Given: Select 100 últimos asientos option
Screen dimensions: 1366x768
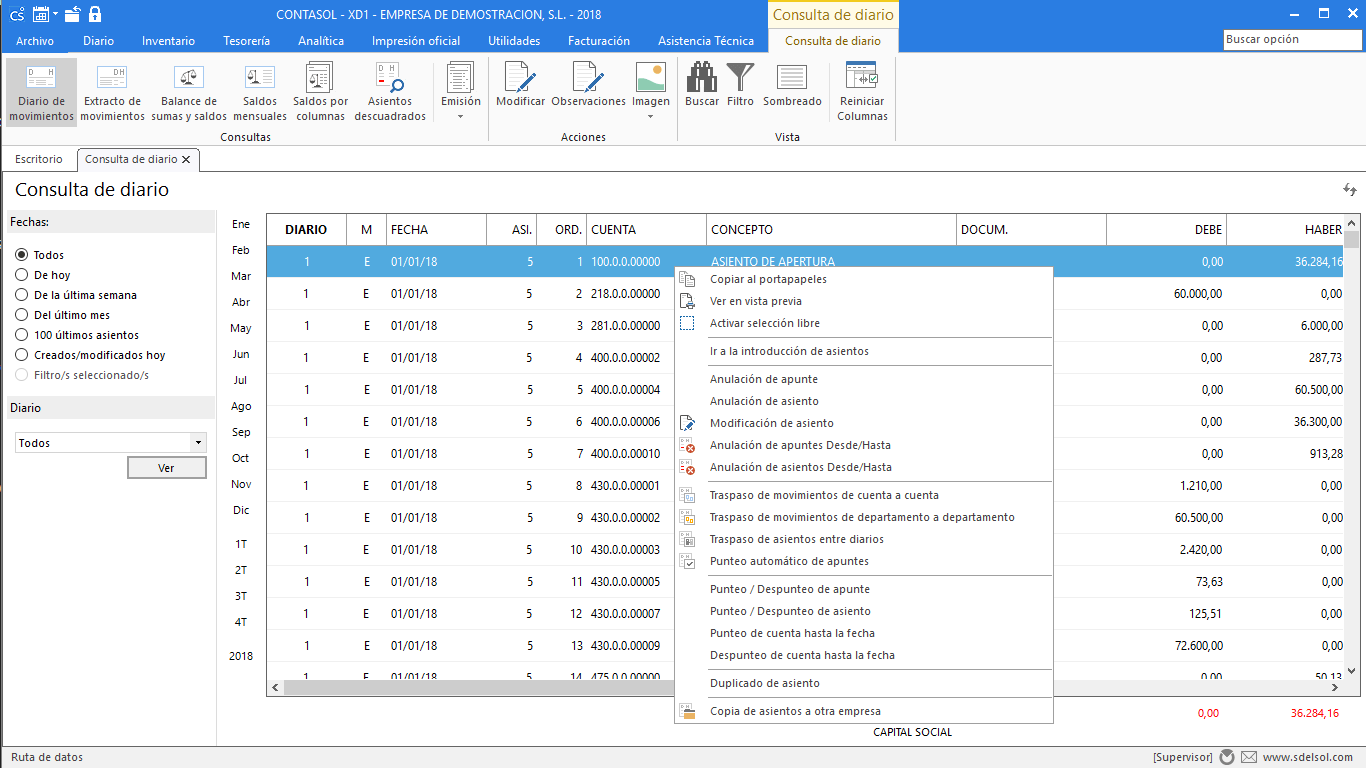Looking at the screenshot, I should click(x=77, y=335).
